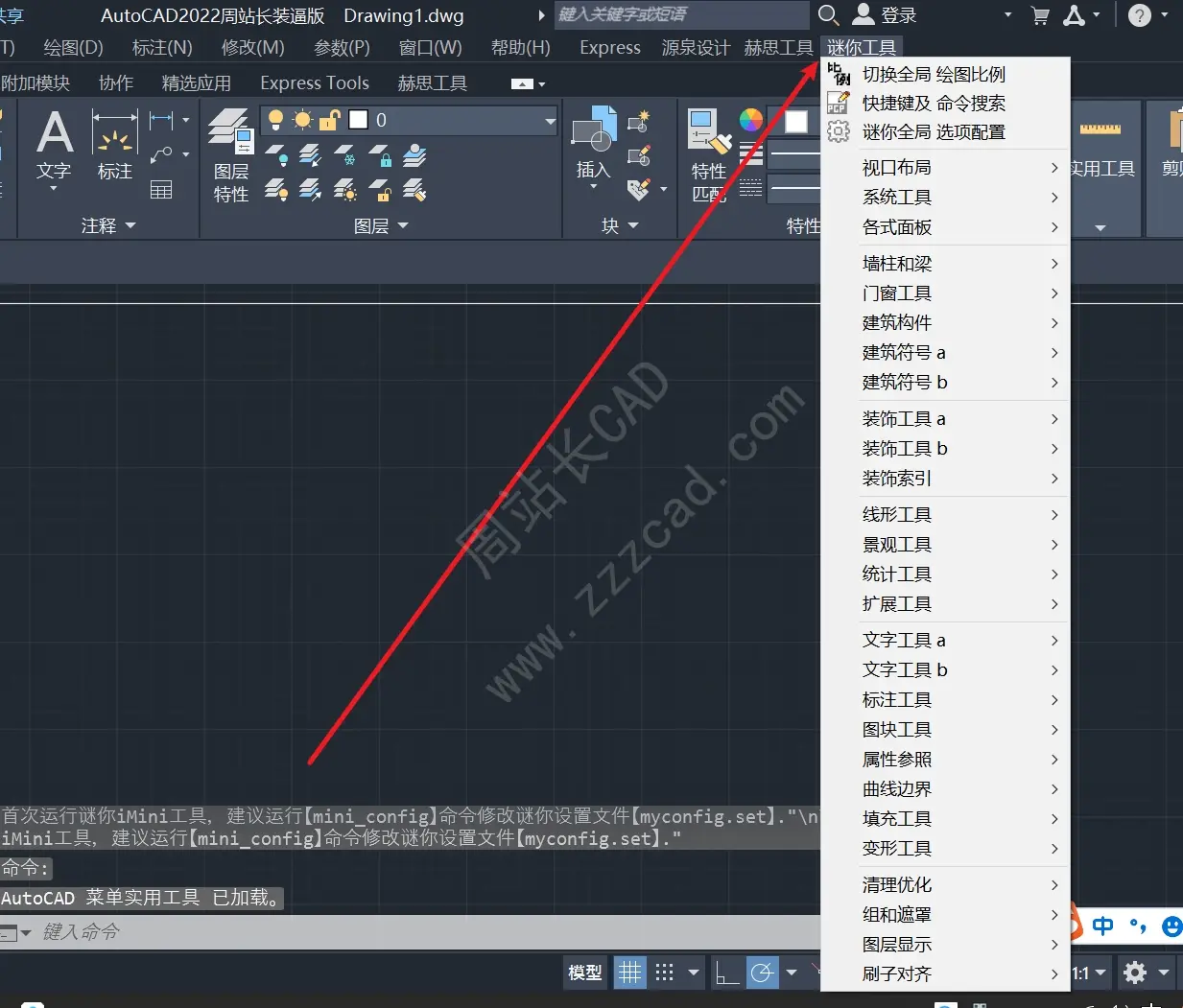Viewport: 1183px width, 1008px height.
Task: Select 快捷键及 命令搜索 menu entry
Action: [945, 103]
